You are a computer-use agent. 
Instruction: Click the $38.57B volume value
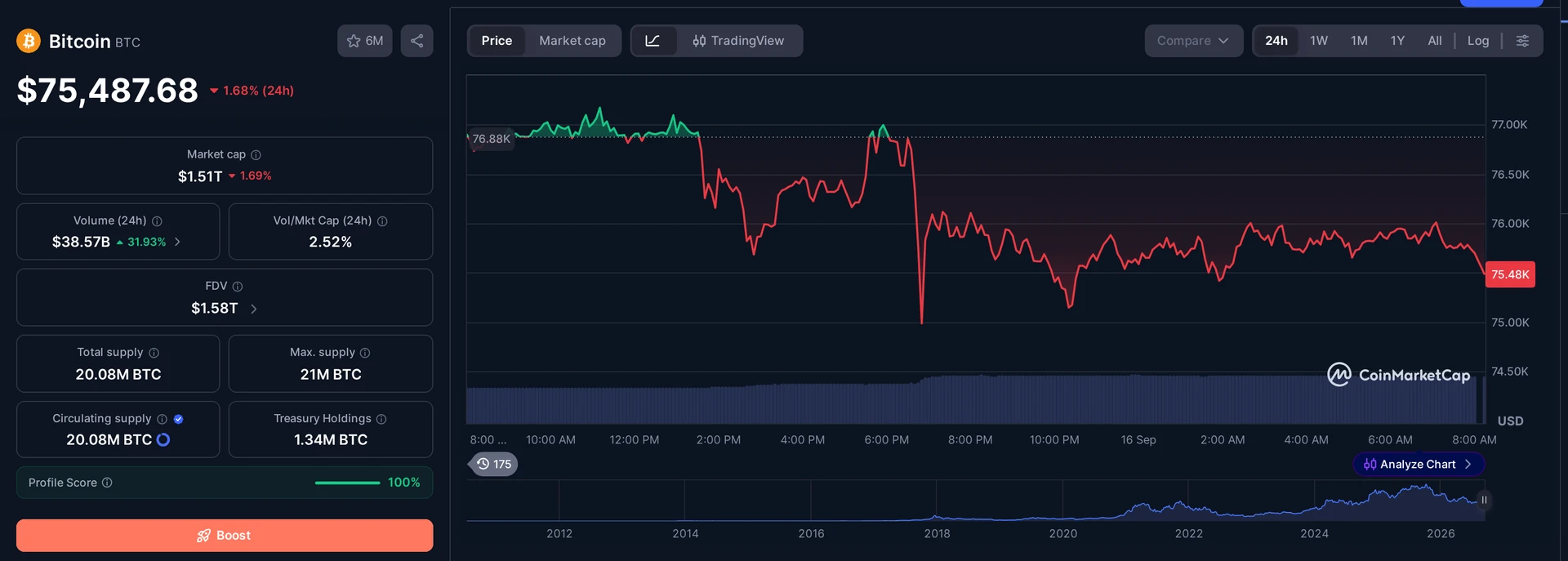click(x=81, y=242)
